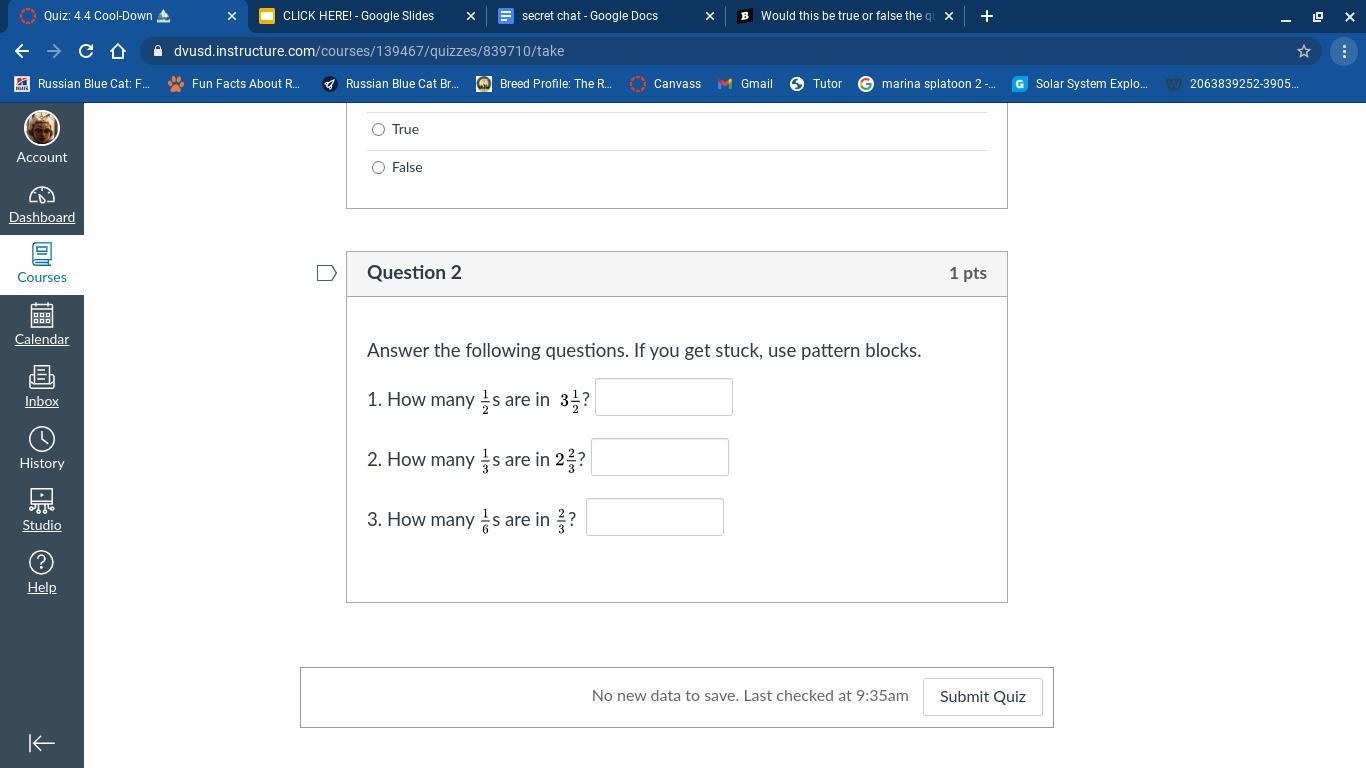1366x768 pixels.
Task: Open the Russian Blue Cat: F... bookmark
Action: 82,84
